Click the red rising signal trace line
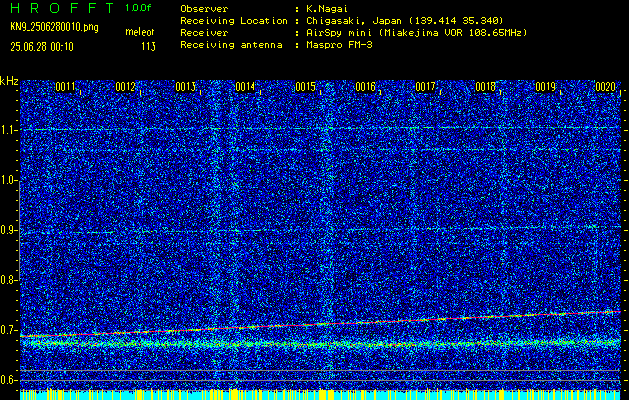 320,324
